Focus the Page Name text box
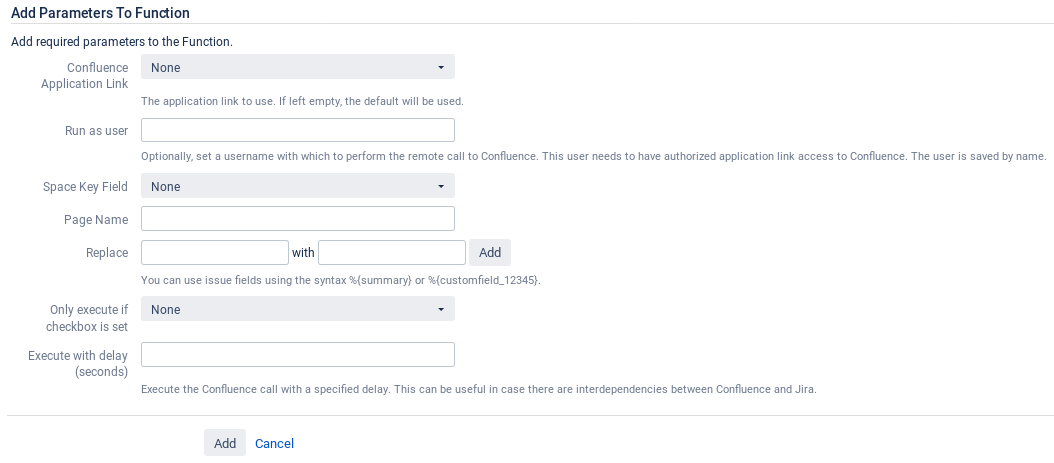This screenshot has height=463, width=1054. pos(298,218)
